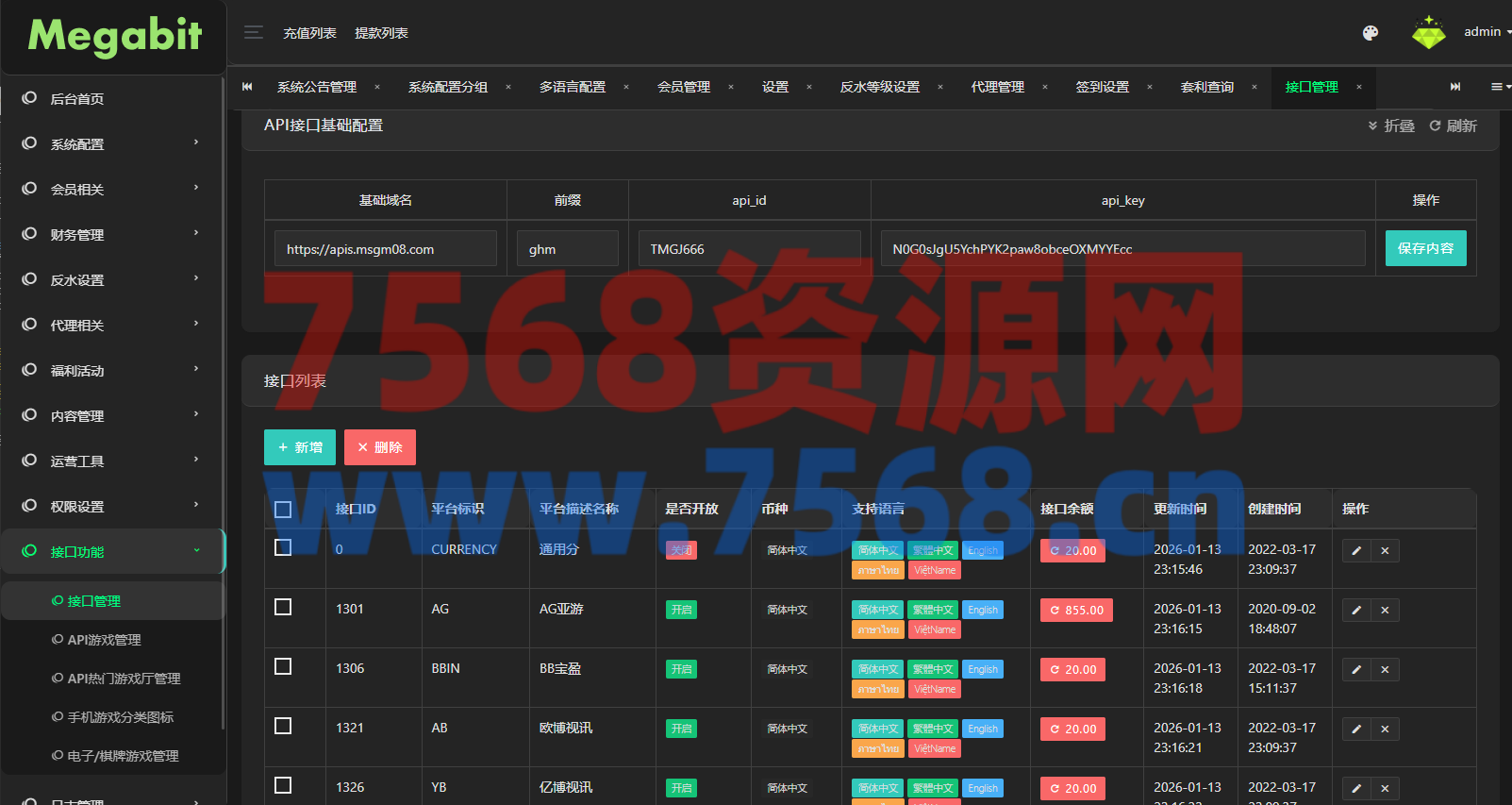Click the 新增 add button
The image size is (1512, 805).
[301, 447]
